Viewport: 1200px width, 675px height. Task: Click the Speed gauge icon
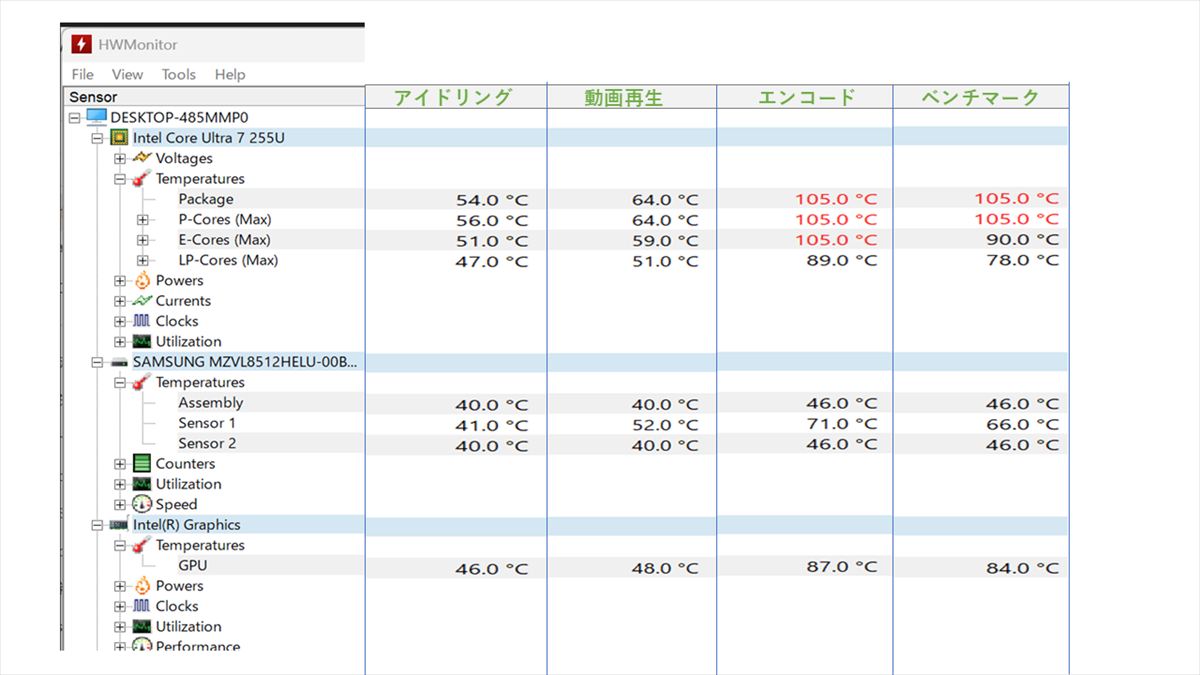click(141, 504)
